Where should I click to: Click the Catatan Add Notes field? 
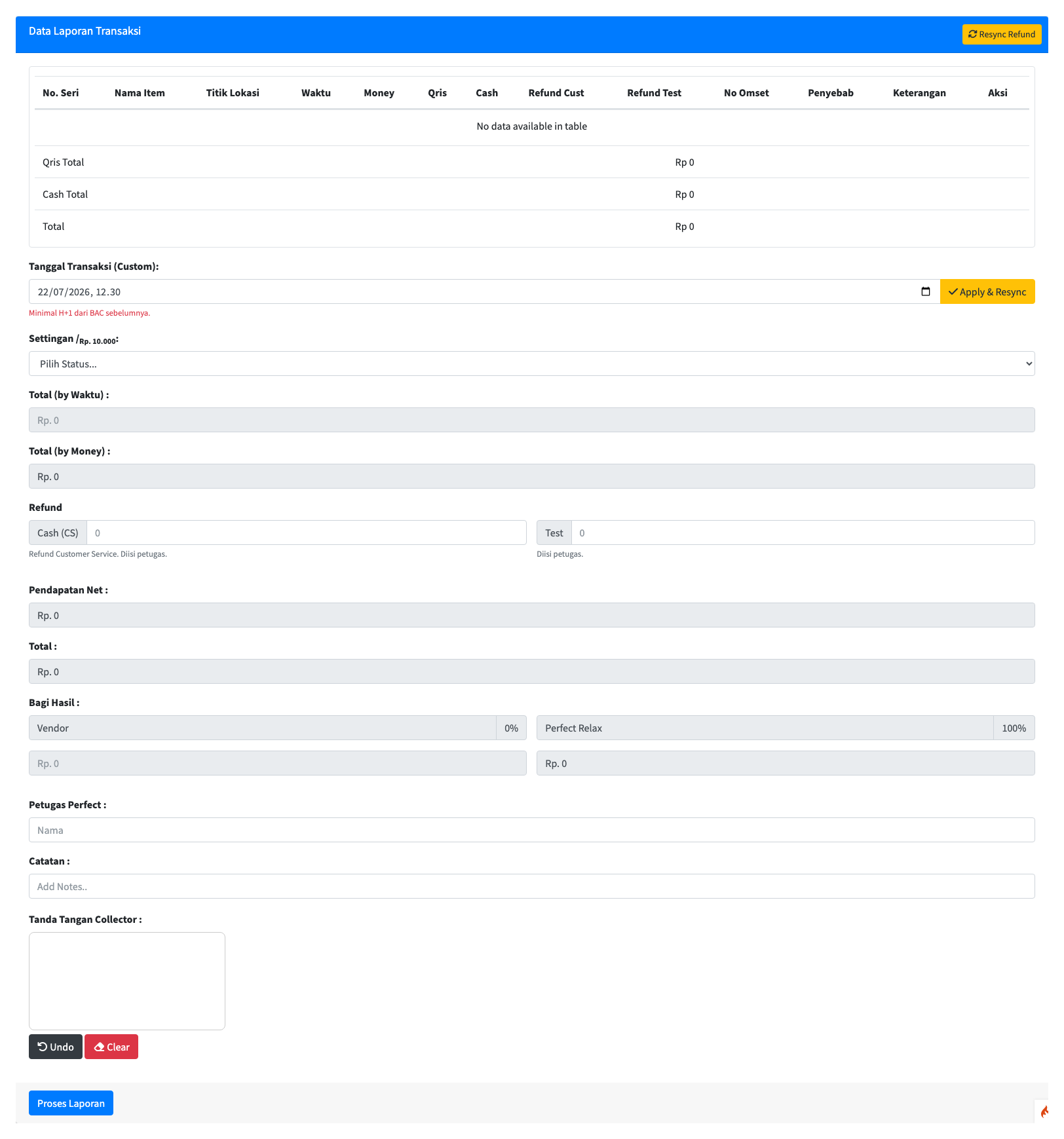pos(531,886)
